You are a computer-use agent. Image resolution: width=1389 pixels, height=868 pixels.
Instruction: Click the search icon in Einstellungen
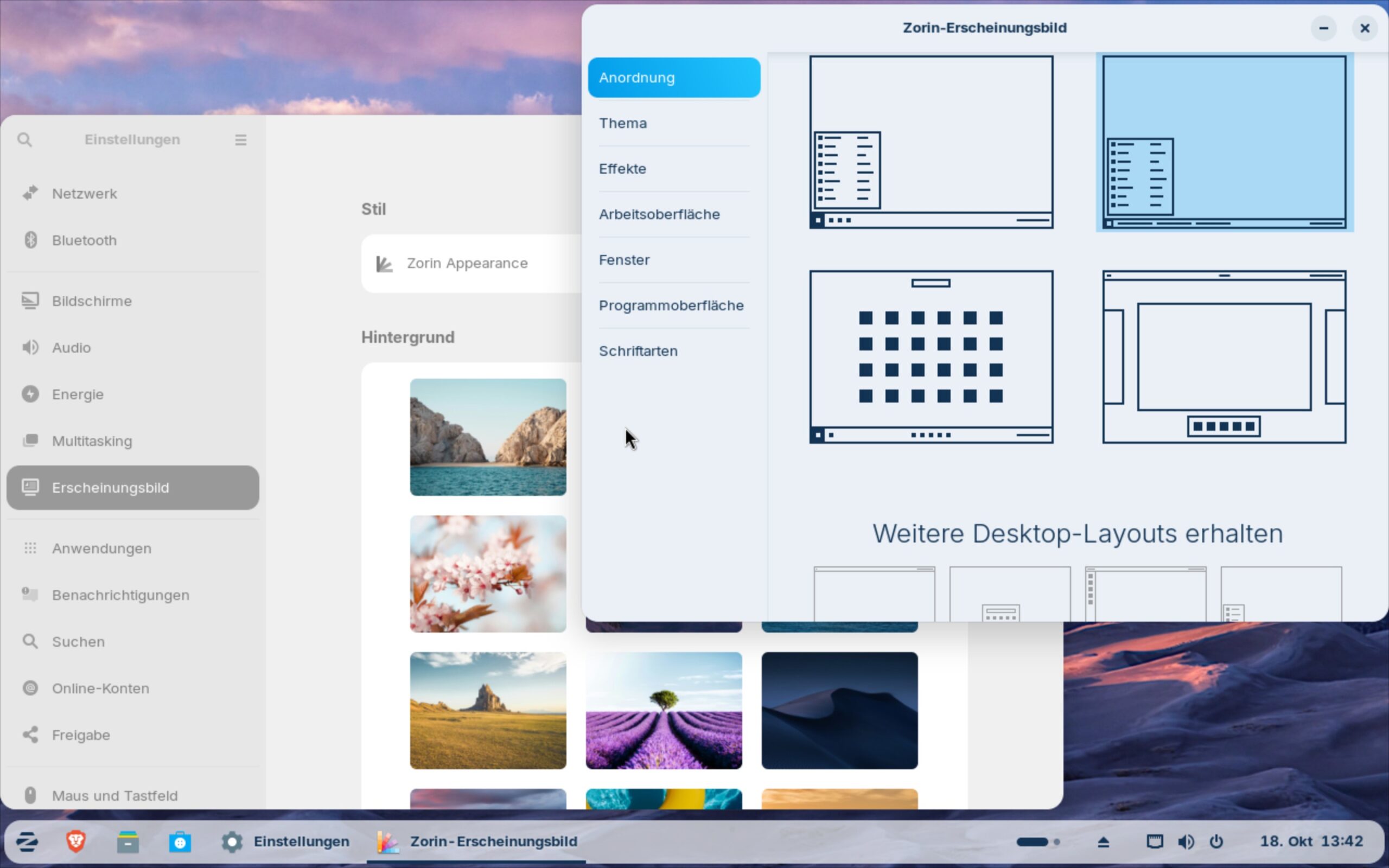tap(24, 139)
